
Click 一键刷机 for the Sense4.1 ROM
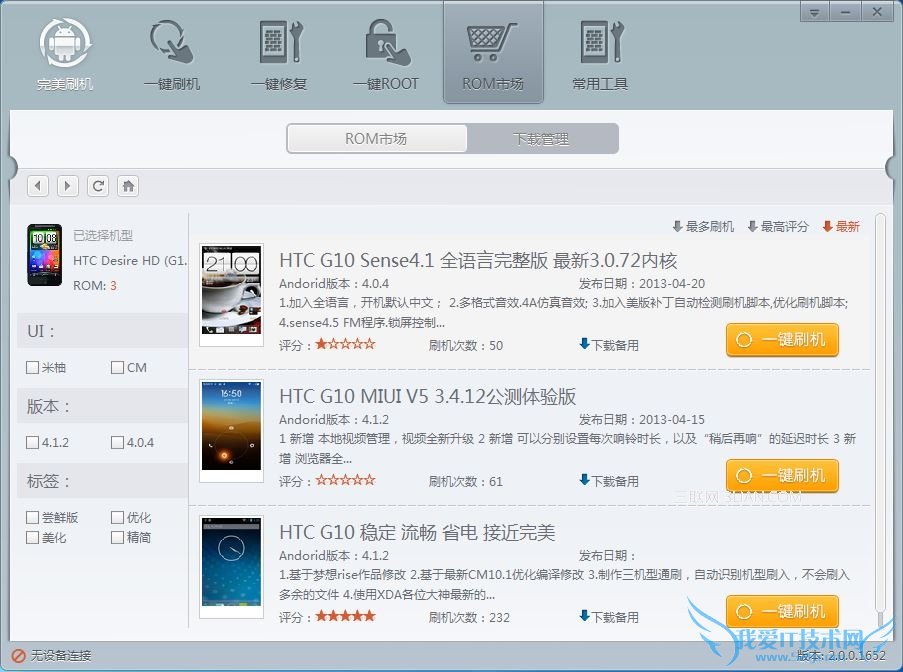pos(782,340)
